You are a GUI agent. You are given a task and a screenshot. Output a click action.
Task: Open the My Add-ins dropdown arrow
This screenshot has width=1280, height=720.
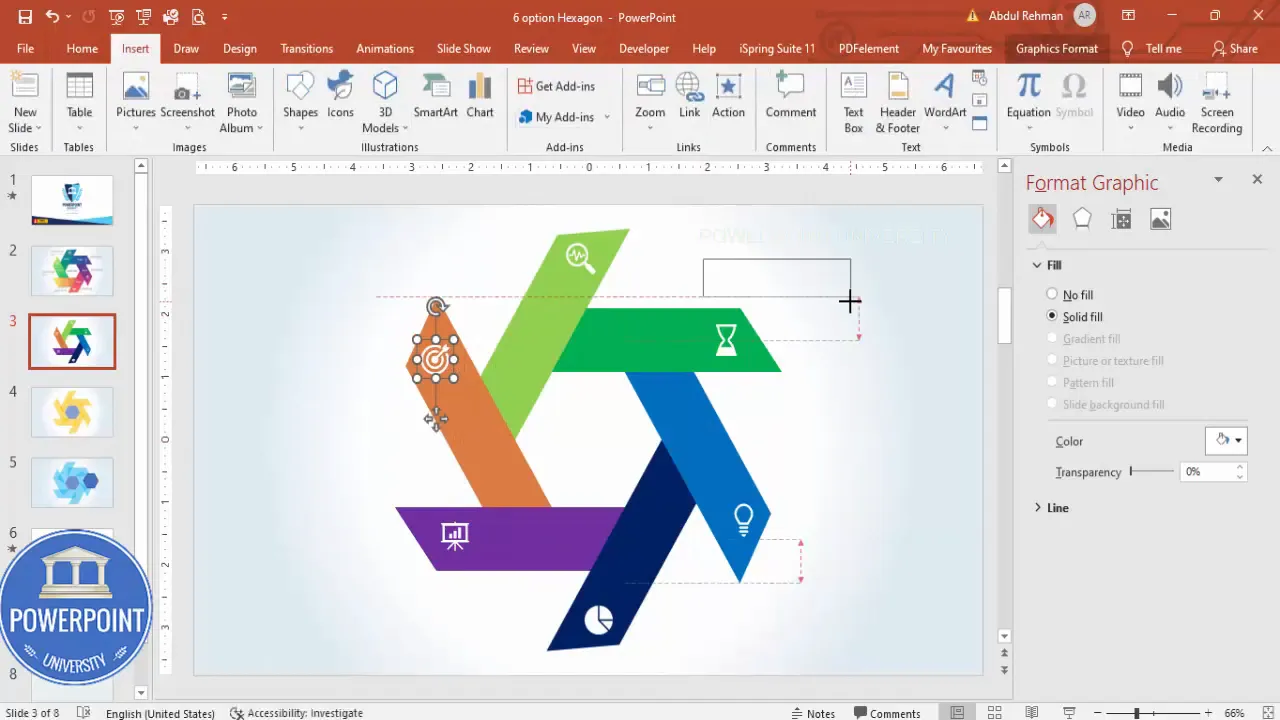[x=607, y=117]
